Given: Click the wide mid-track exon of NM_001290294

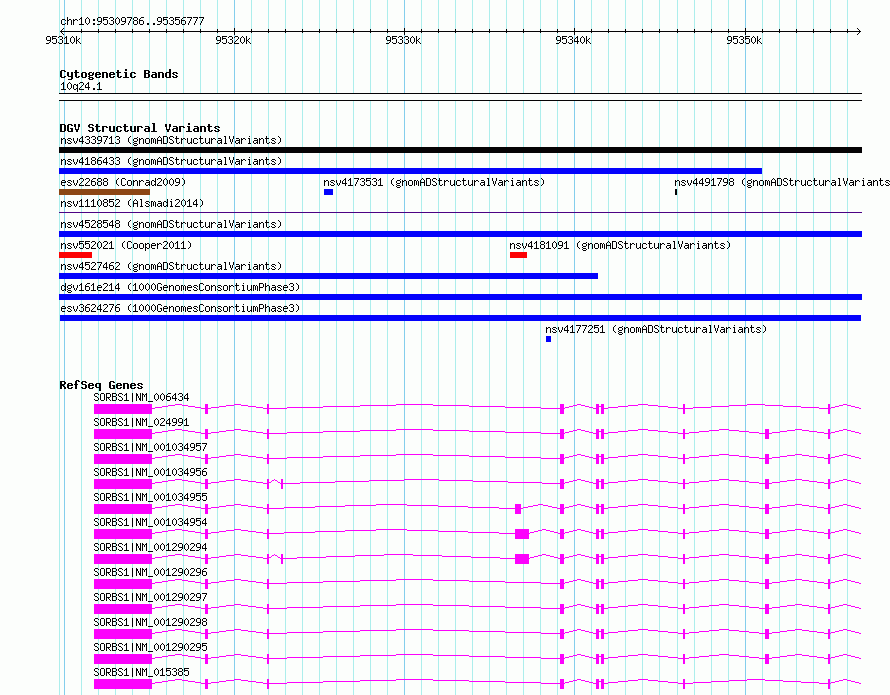Looking at the screenshot, I should point(522,559).
